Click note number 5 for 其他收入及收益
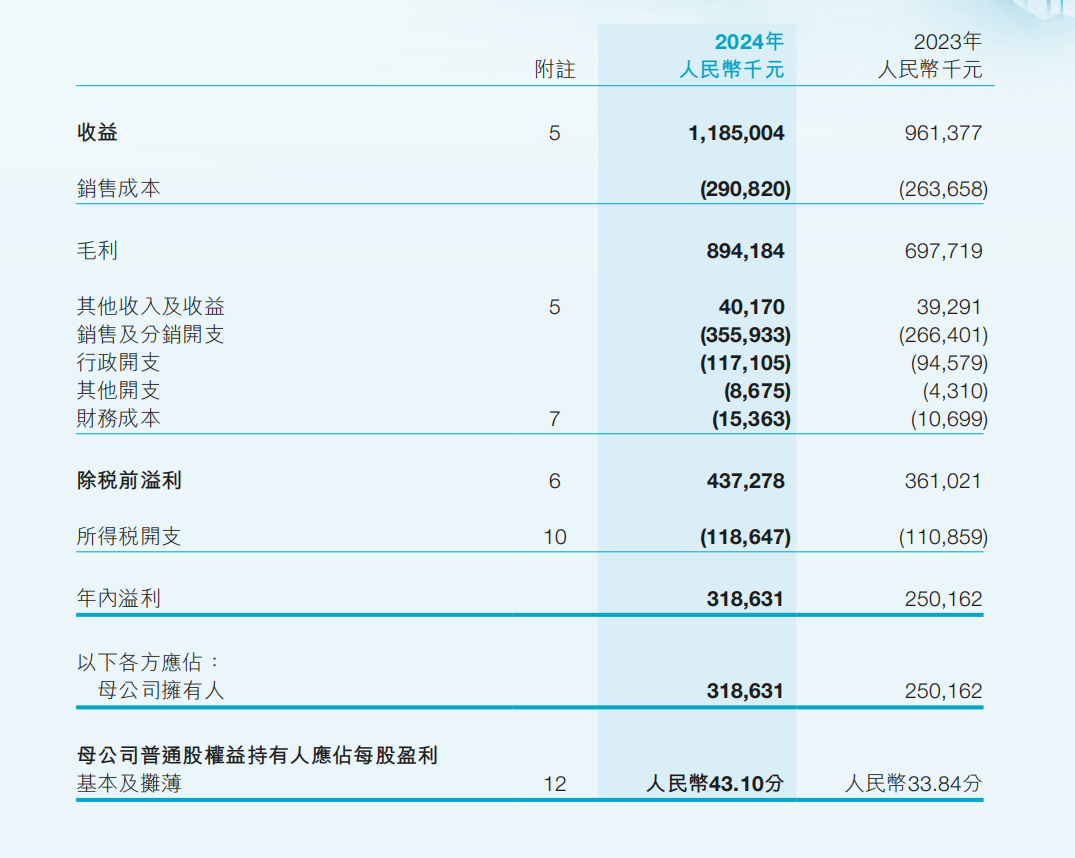The width and height of the screenshot is (1075, 858). [555, 307]
